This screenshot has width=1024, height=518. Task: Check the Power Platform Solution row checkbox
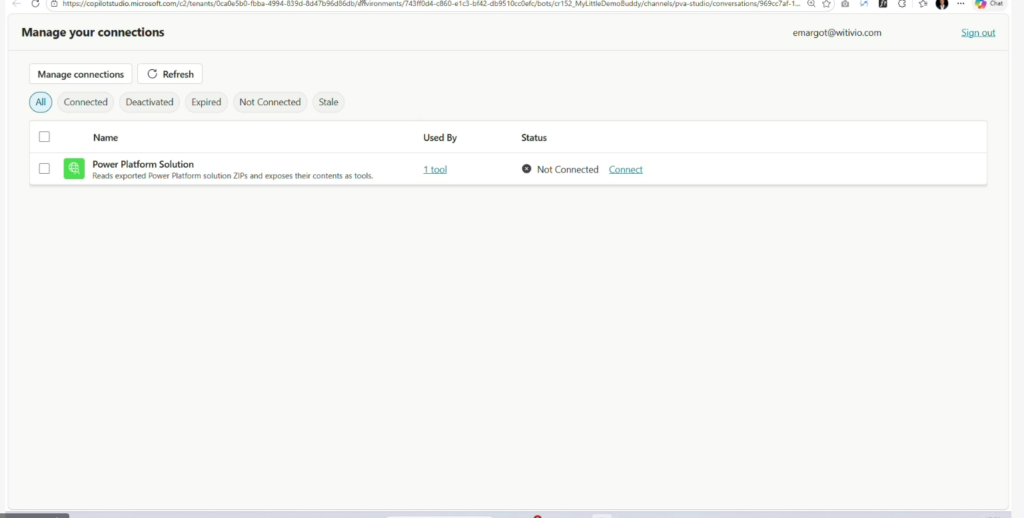44,169
